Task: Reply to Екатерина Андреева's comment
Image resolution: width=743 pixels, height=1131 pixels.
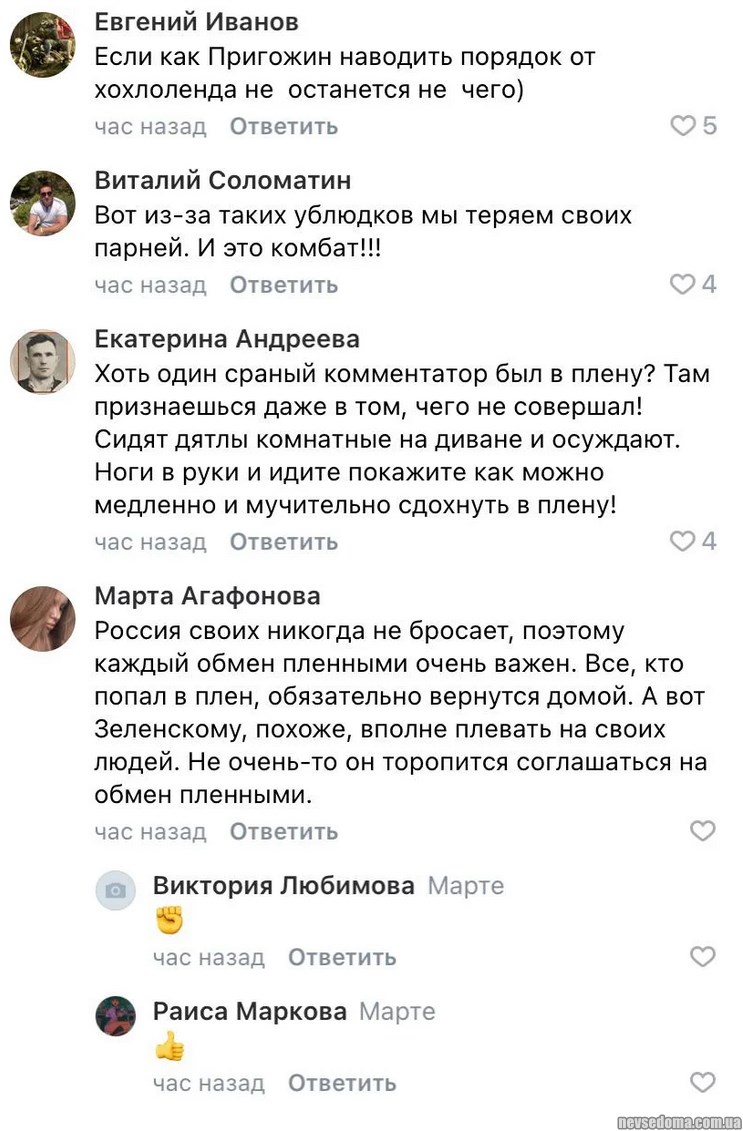Action: click(284, 542)
